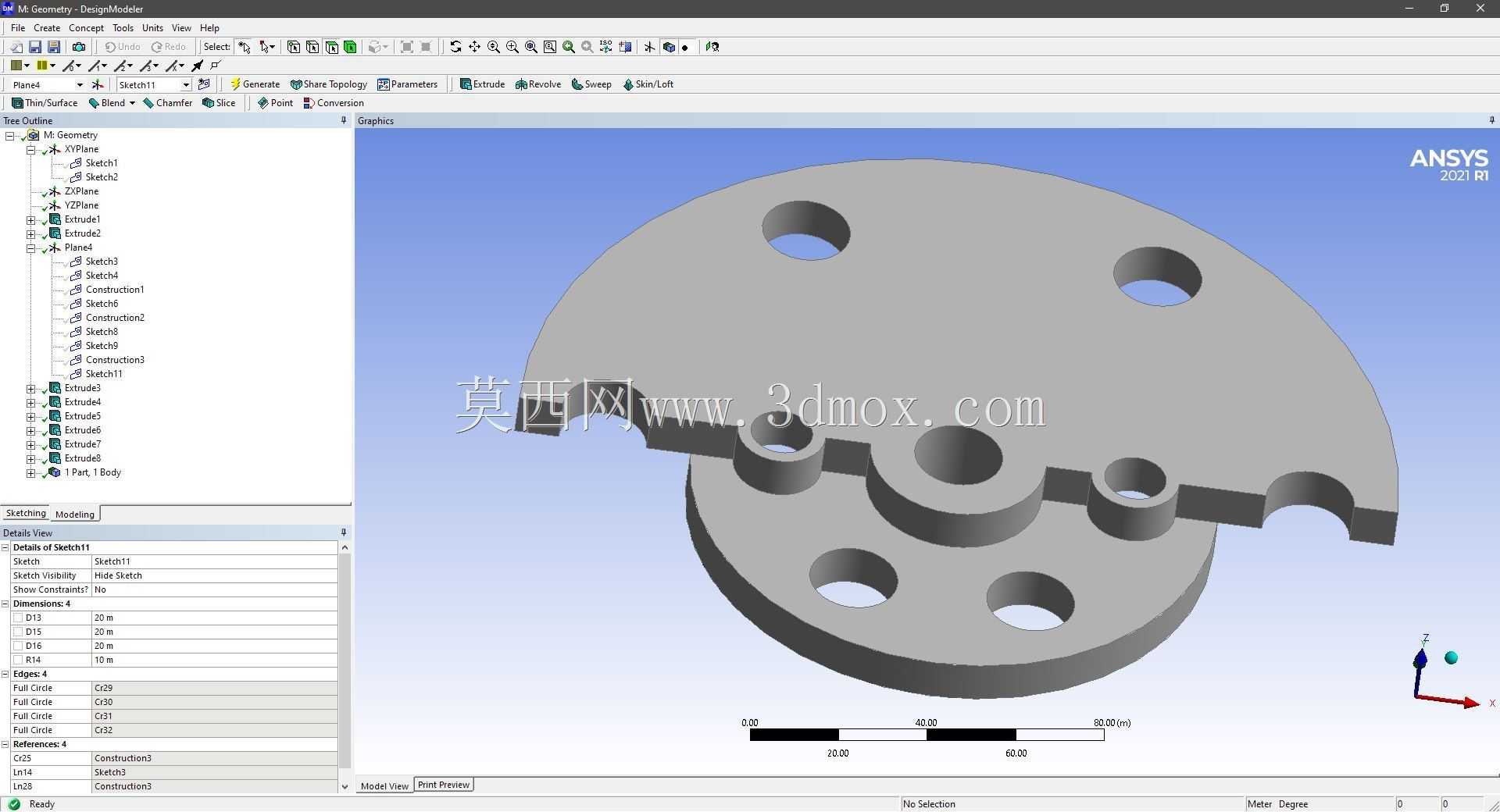Click the Slice button
The height and width of the screenshot is (812, 1500).
point(219,103)
